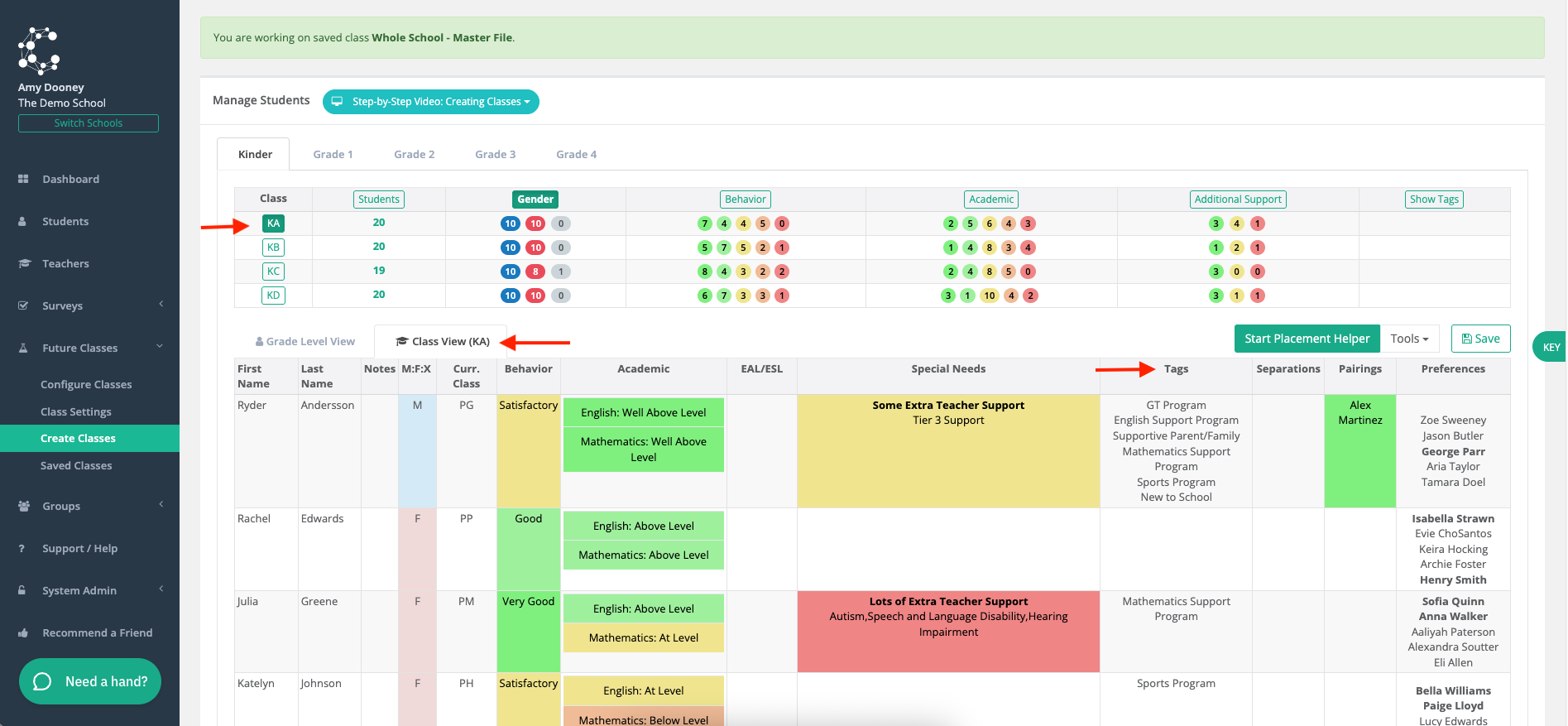Image resolution: width=1568 pixels, height=726 pixels.
Task: Click the Curr. Class column header
Action: click(466, 377)
